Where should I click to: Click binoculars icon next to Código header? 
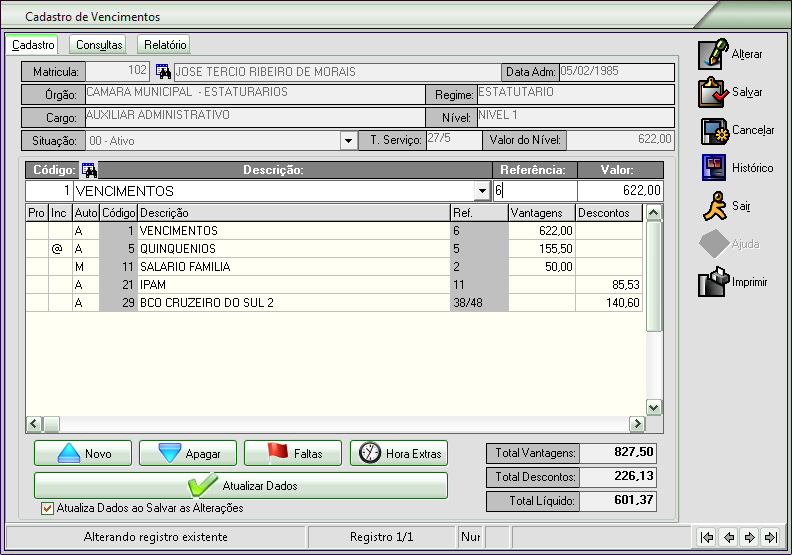point(88,170)
